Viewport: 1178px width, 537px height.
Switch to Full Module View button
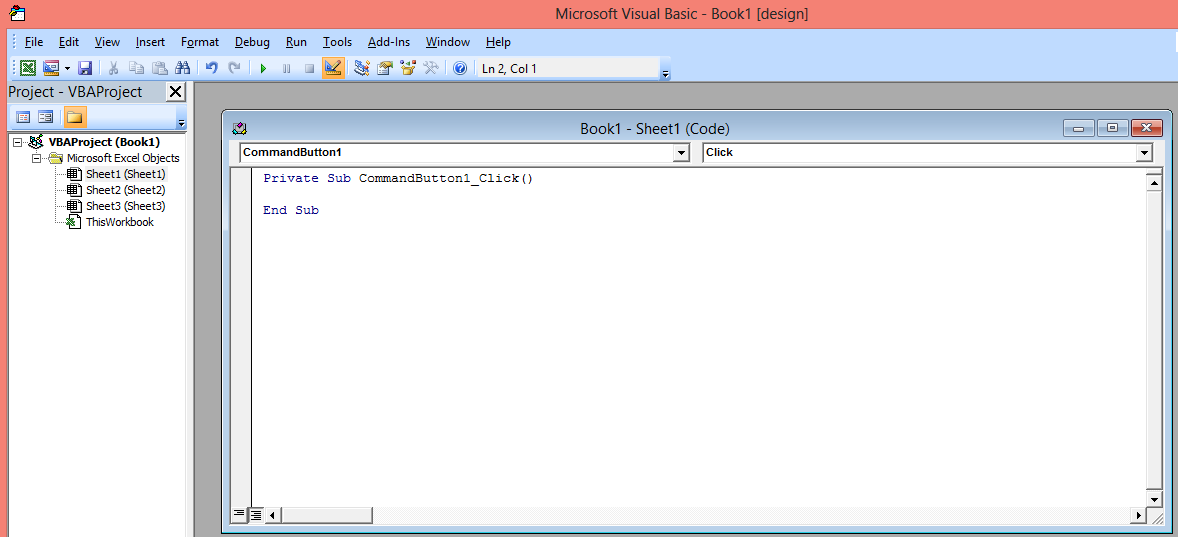click(x=256, y=514)
